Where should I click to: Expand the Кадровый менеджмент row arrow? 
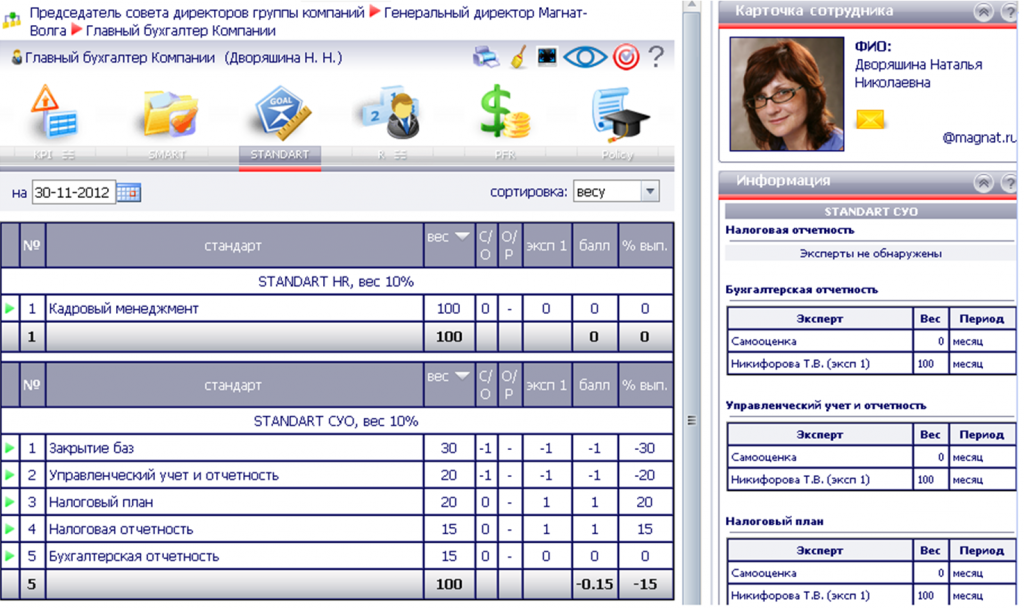pos(9,308)
